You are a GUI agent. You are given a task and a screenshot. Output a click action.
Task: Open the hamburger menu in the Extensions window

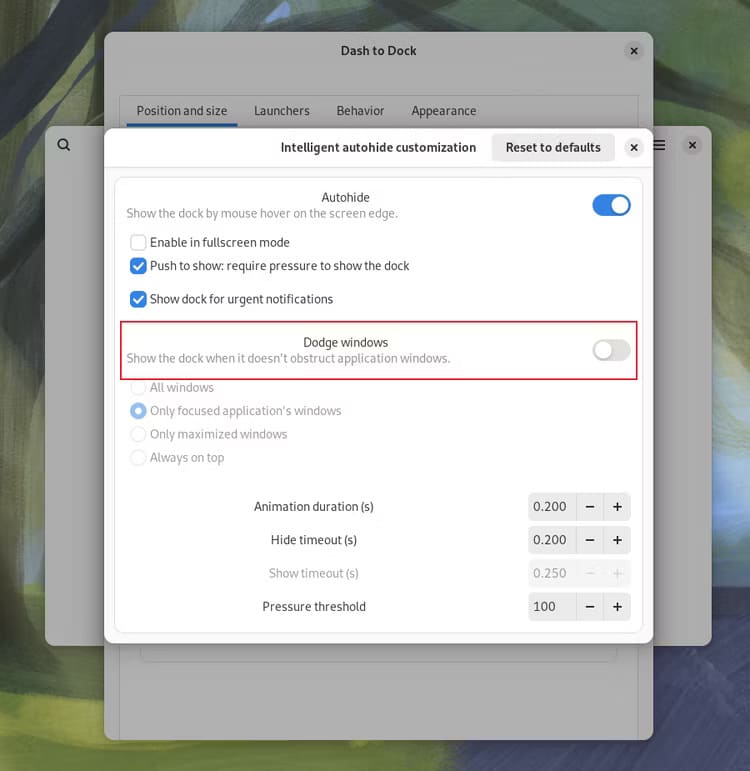pos(660,145)
